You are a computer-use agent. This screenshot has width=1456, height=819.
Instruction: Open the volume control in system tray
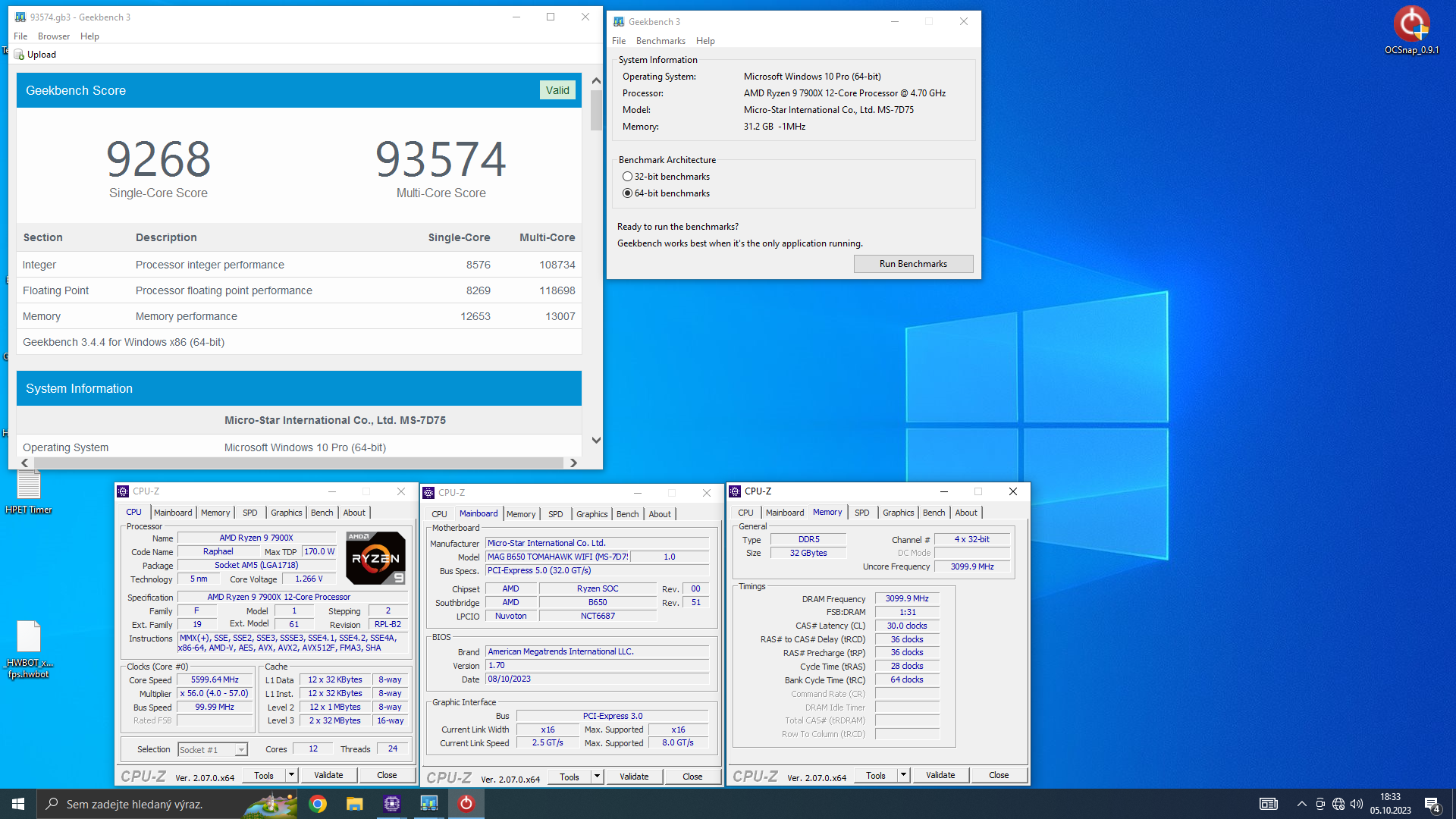click(x=1357, y=804)
